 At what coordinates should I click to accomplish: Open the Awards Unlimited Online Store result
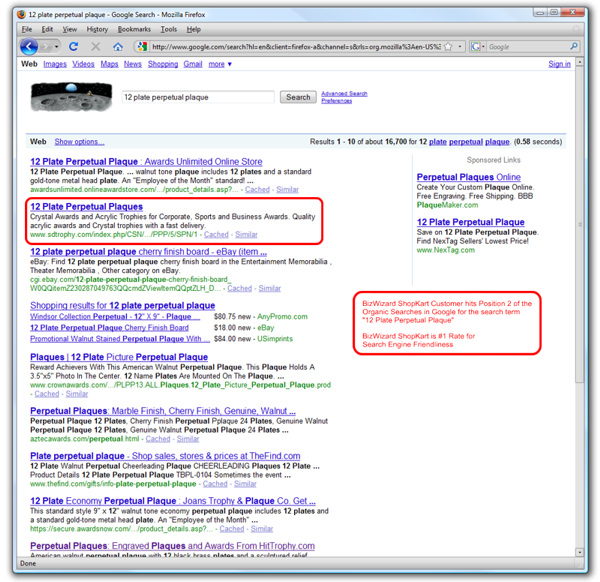pos(146,161)
